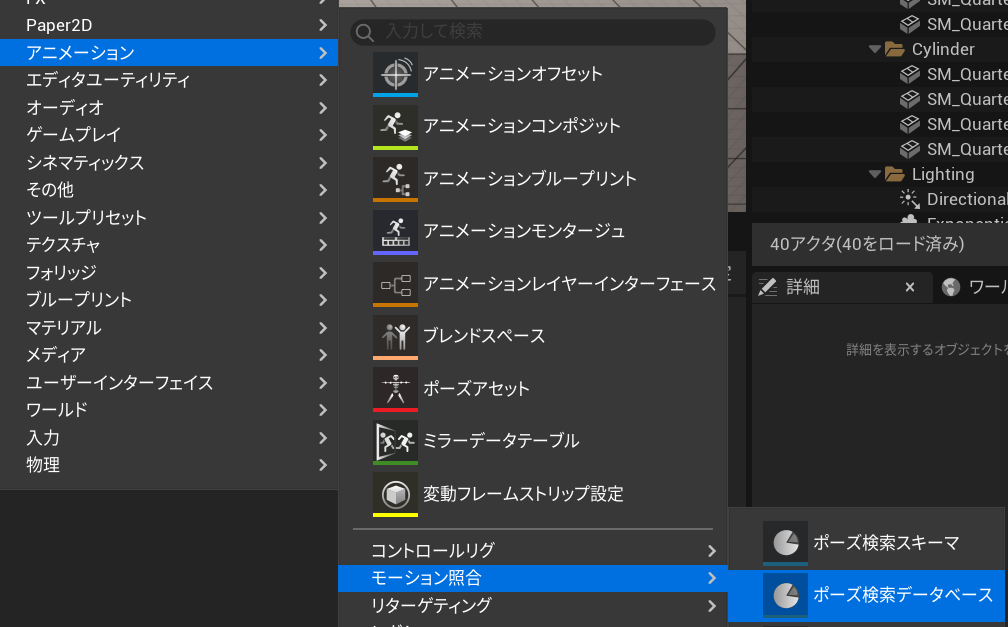Viewport: 1008px width, 627px height.
Task: Click the pencil icon on the 詳細 tab
Action: pos(768,287)
